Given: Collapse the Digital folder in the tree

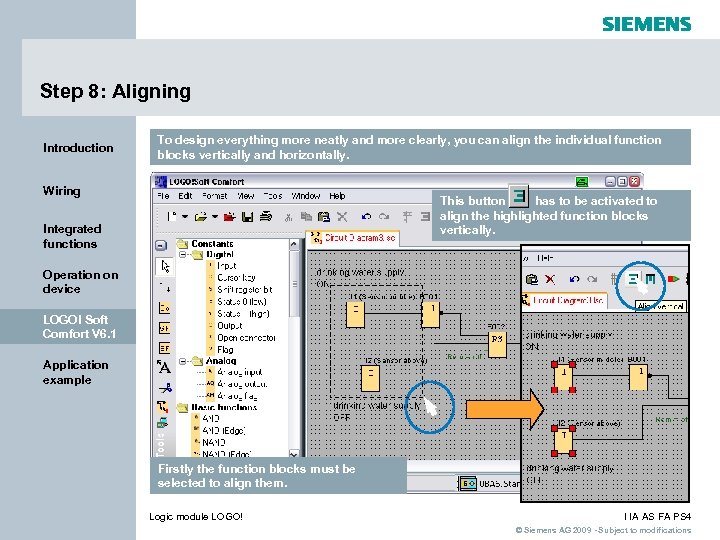Looking at the screenshot, I should (182, 254).
